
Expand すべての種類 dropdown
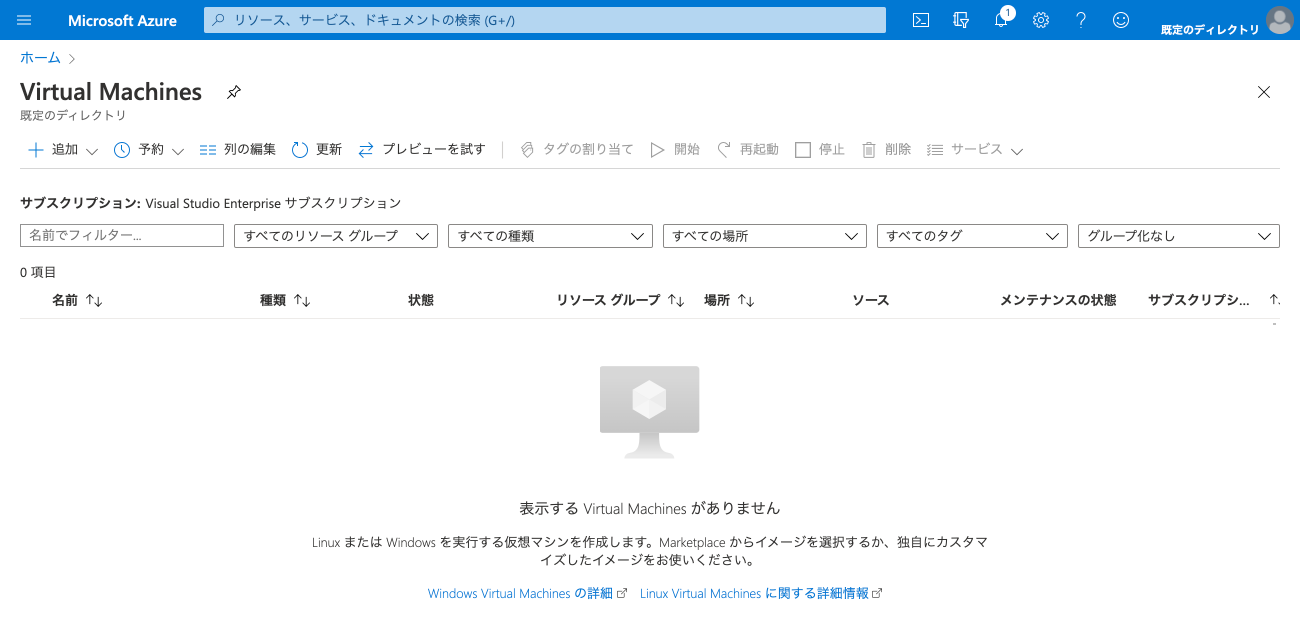pos(550,236)
